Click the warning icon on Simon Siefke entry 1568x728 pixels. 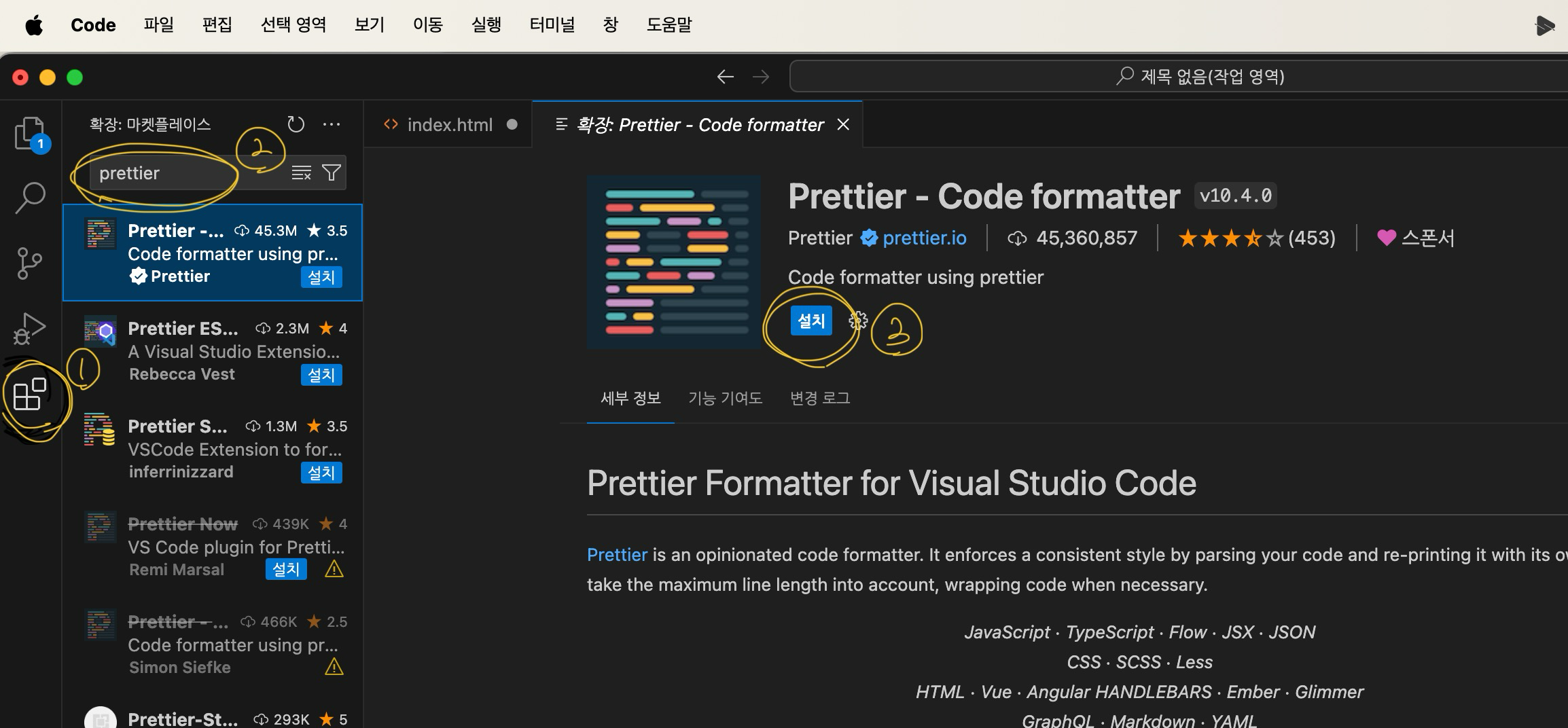(x=334, y=667)
